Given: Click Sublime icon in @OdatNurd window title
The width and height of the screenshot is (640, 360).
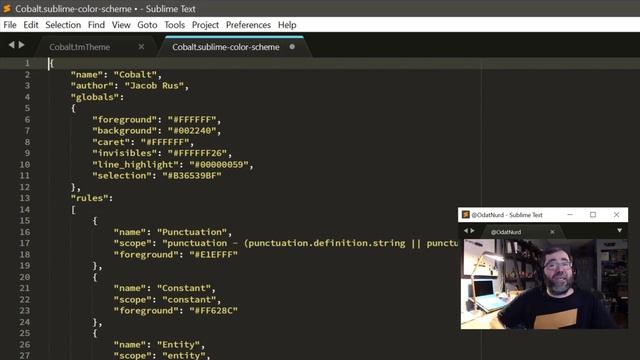Looking at the screenshot, I should point(465,214).
